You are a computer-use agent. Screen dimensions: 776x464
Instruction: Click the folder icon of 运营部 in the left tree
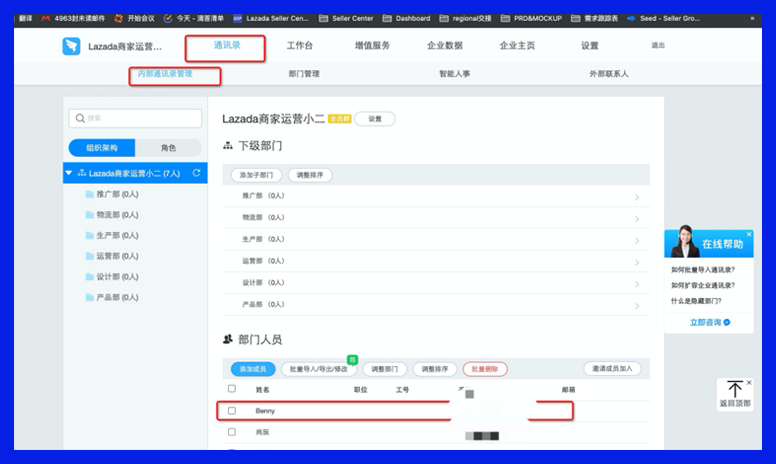click(x=90, y=256)
